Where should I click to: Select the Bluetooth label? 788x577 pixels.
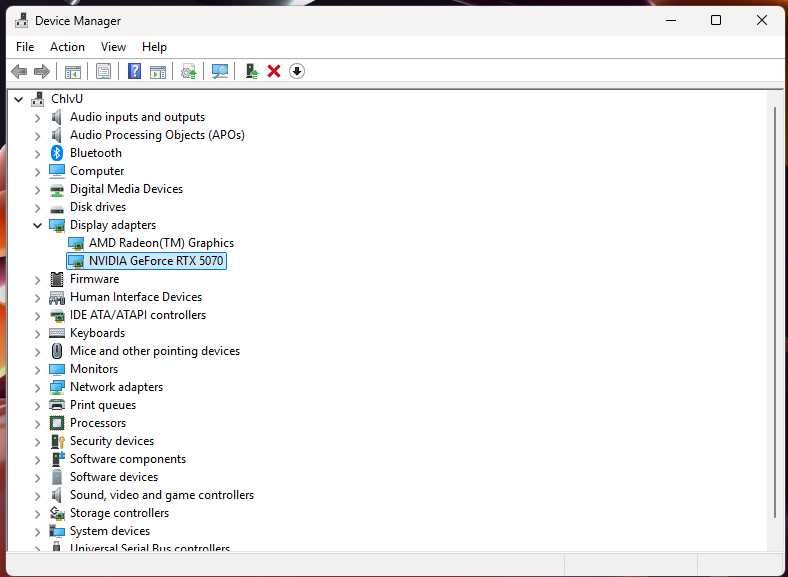96,153
